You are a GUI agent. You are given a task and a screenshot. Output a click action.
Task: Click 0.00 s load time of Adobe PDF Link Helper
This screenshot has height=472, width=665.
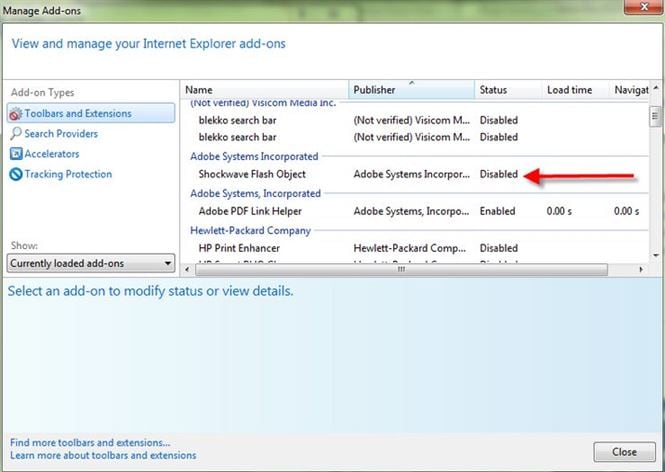tap(559, 211)
